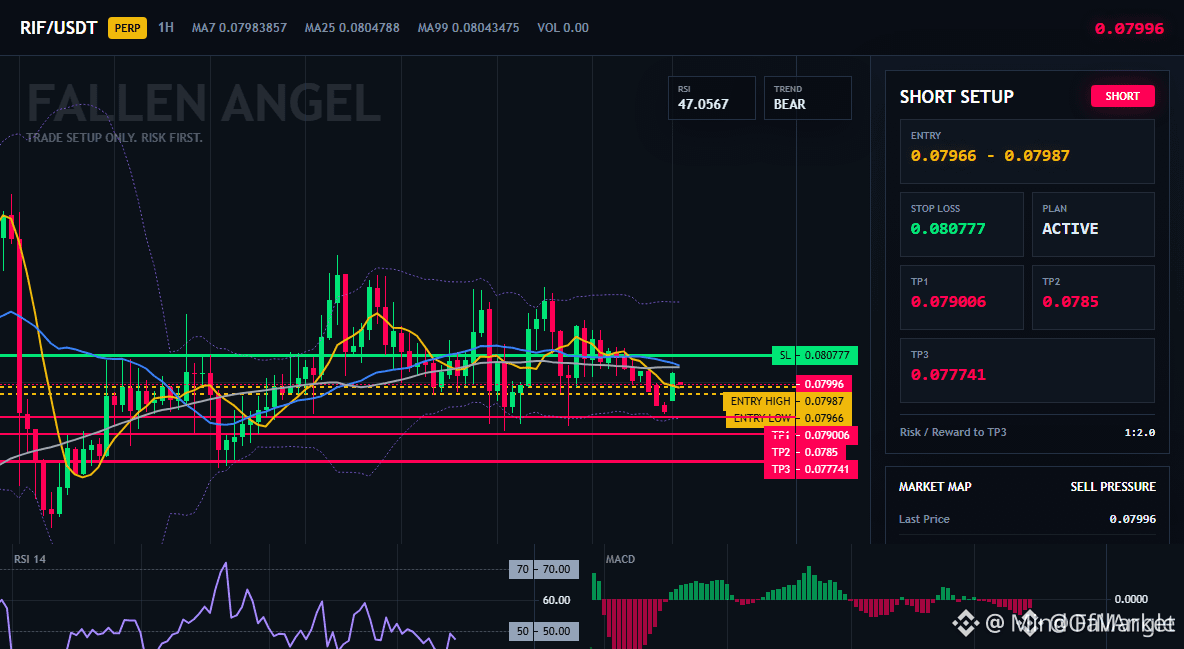Select the 1H timeframe label
This screenshot has width=1184, height=649.
click(166, 27)
